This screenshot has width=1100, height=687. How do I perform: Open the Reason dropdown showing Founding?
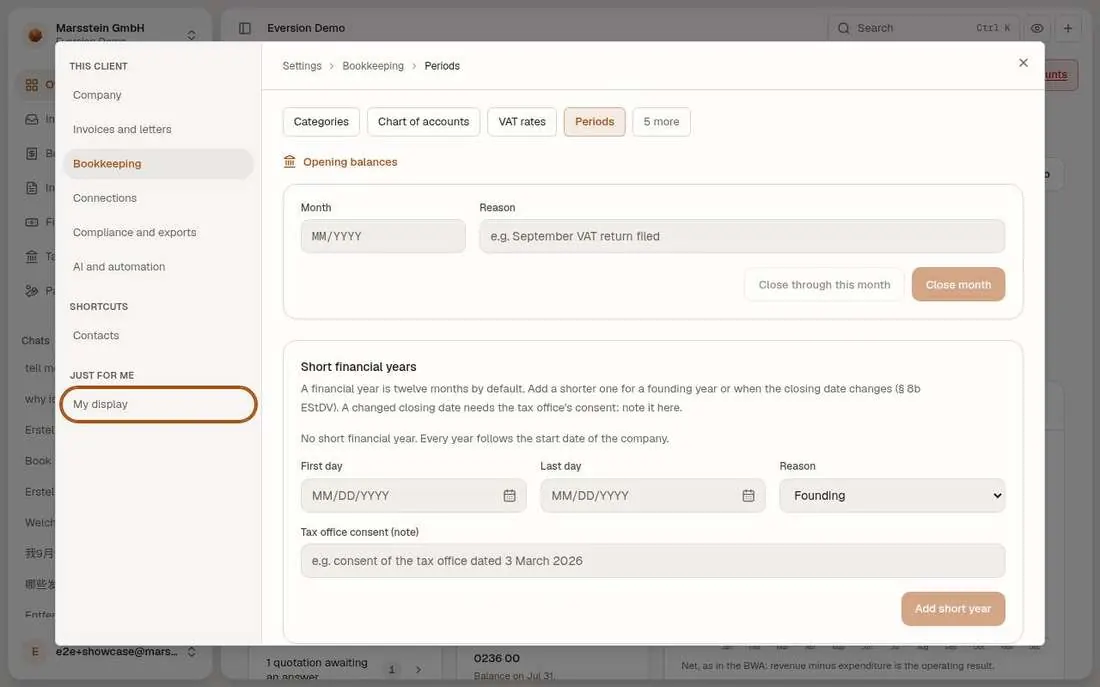point(892,495)
